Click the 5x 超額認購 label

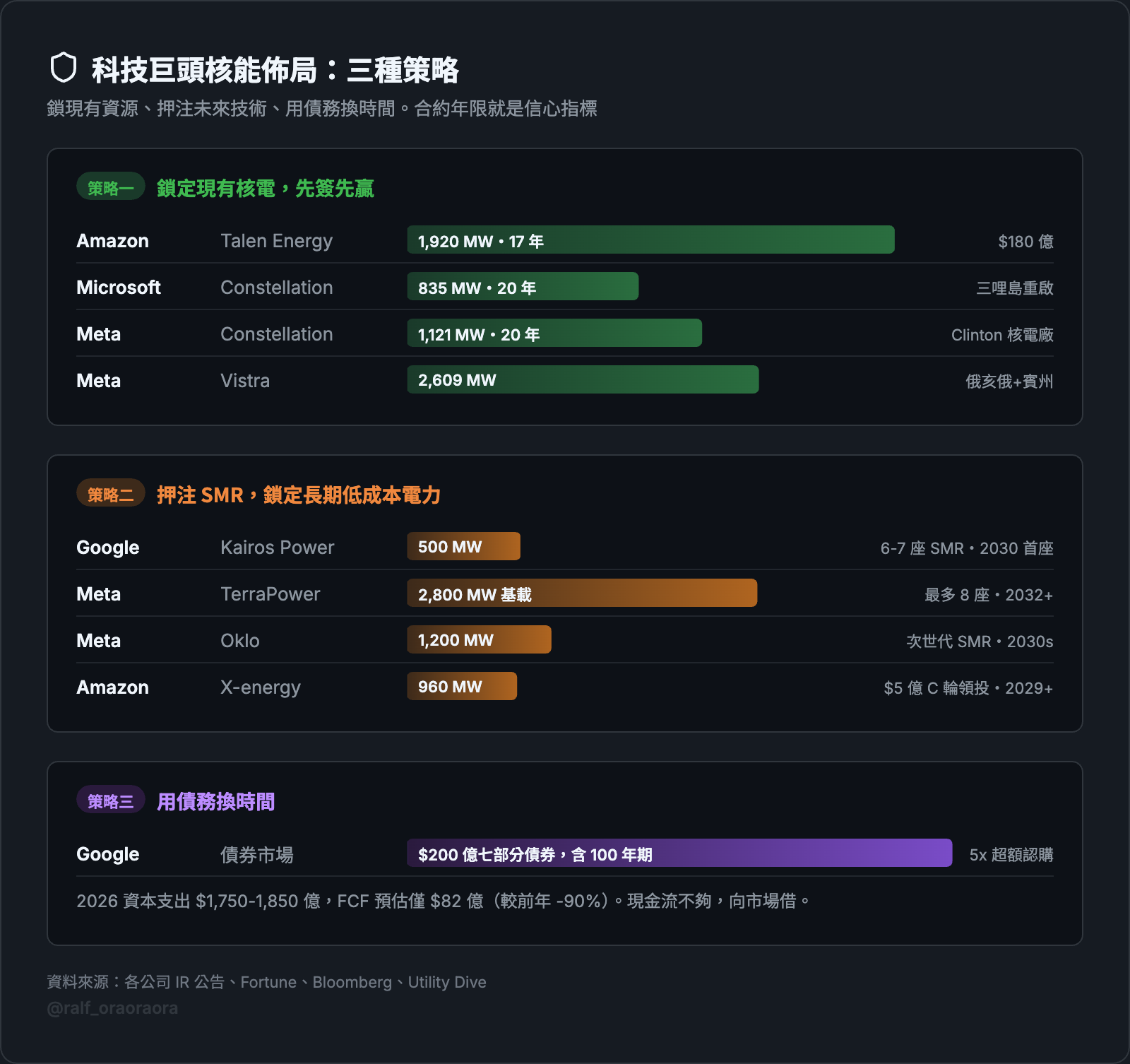click(1011, 855)
